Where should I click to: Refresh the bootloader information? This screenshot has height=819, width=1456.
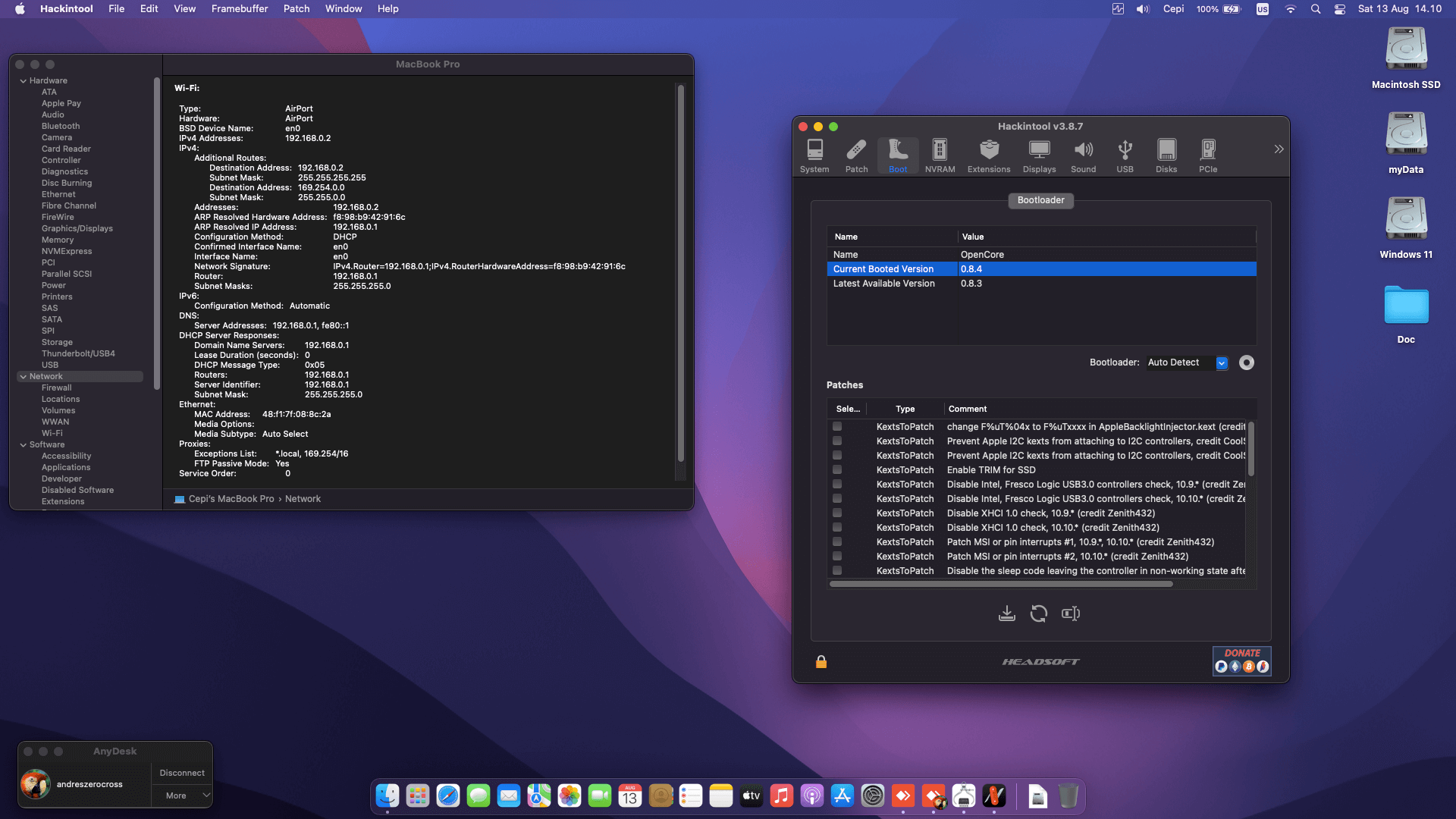(x=1039, y=613)
